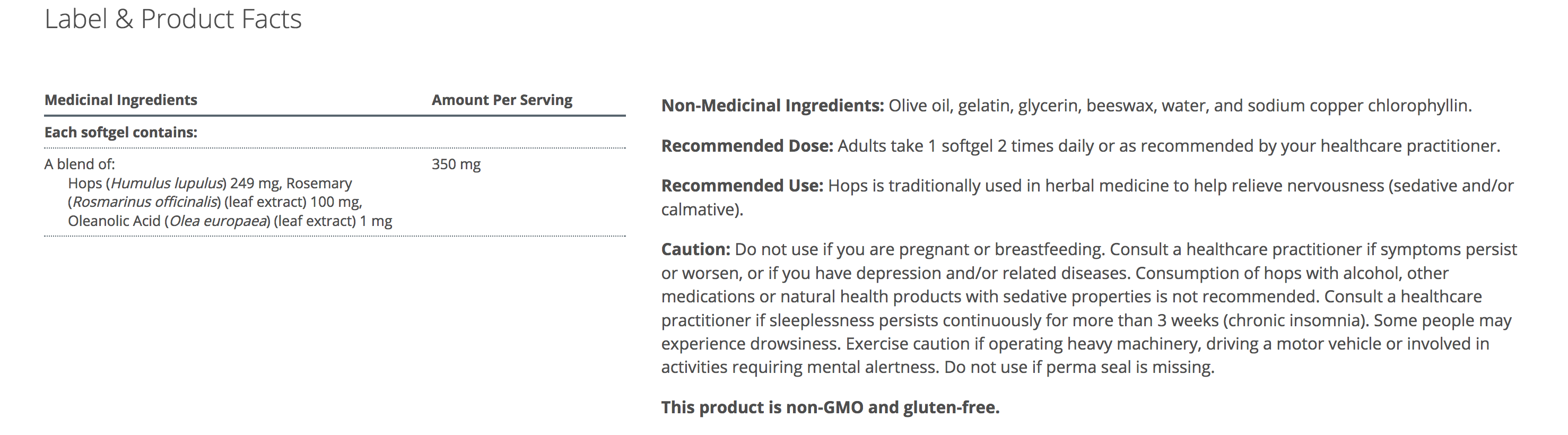Click the italic "Olea europaea" text
The width and height of the screenshot is (1568, 435).
[x=219, y=221]
